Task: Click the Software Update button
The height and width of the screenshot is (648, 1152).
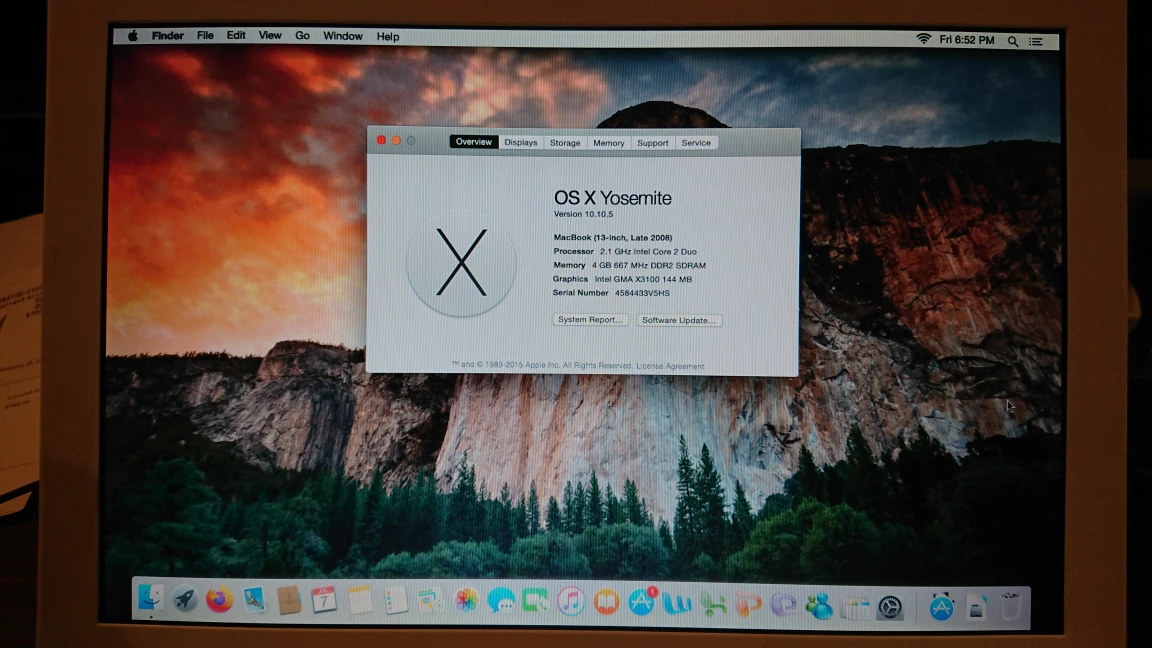Action: [679, 320]
